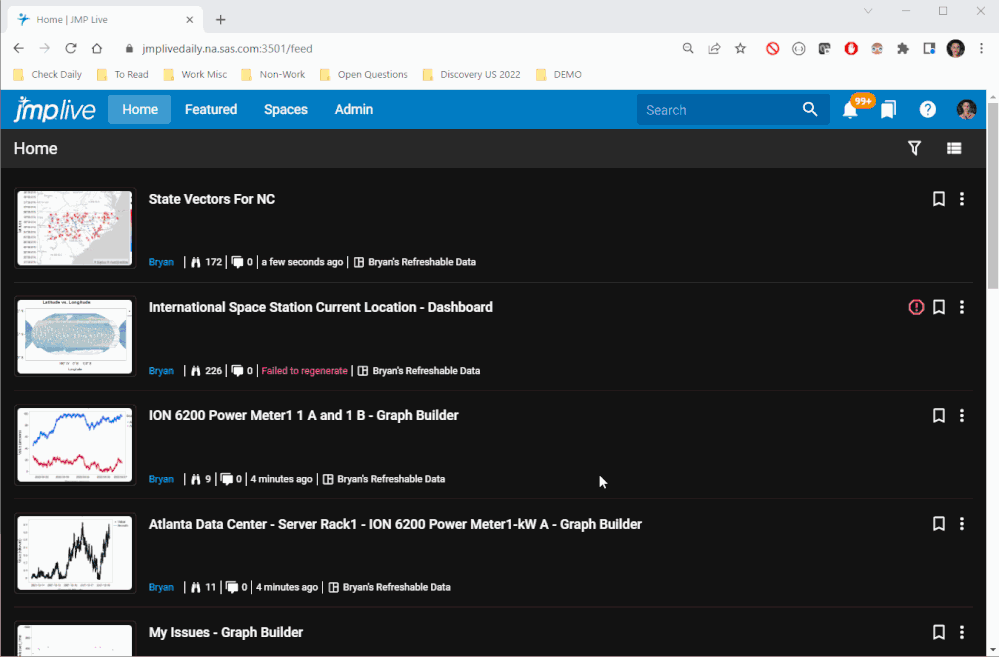Screen dimensions: 999x657
Task: Open bookmarks icon in JMP Live header
Action: click(x=888, y=110)
